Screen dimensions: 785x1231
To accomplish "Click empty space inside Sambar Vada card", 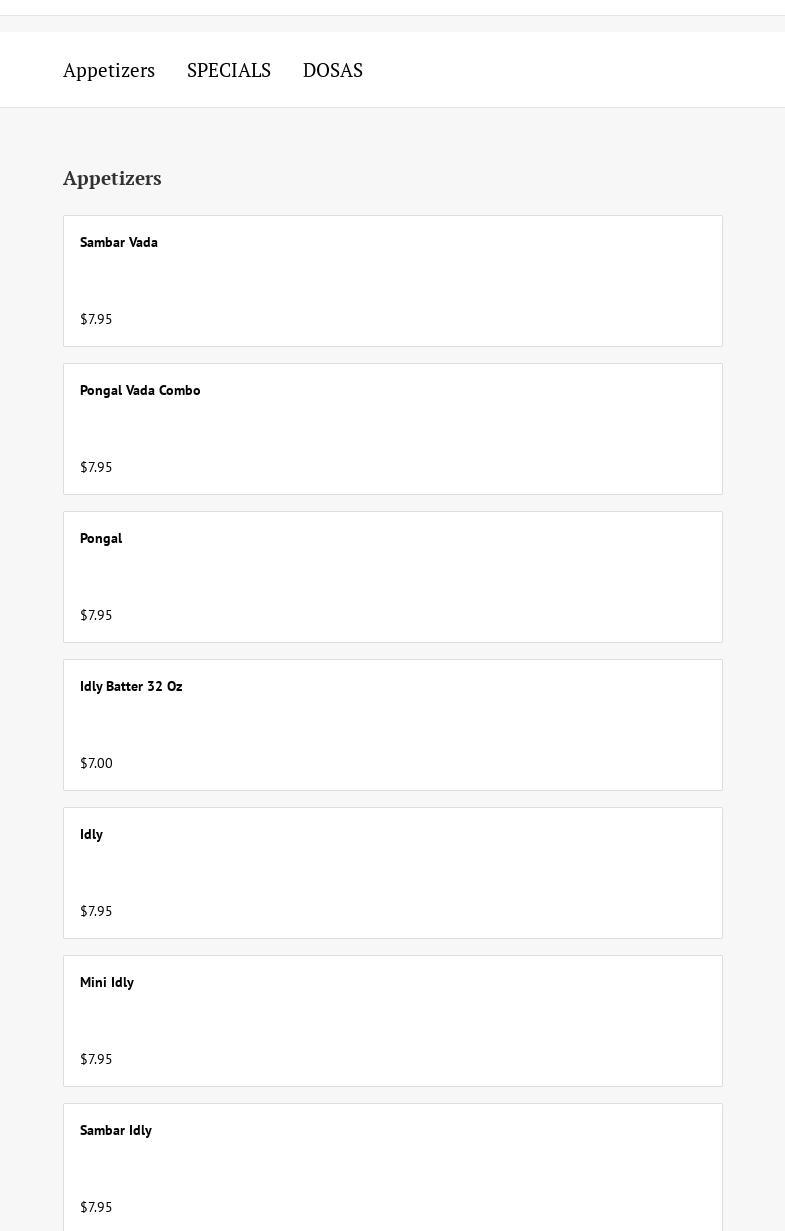I will coord(450,281).
